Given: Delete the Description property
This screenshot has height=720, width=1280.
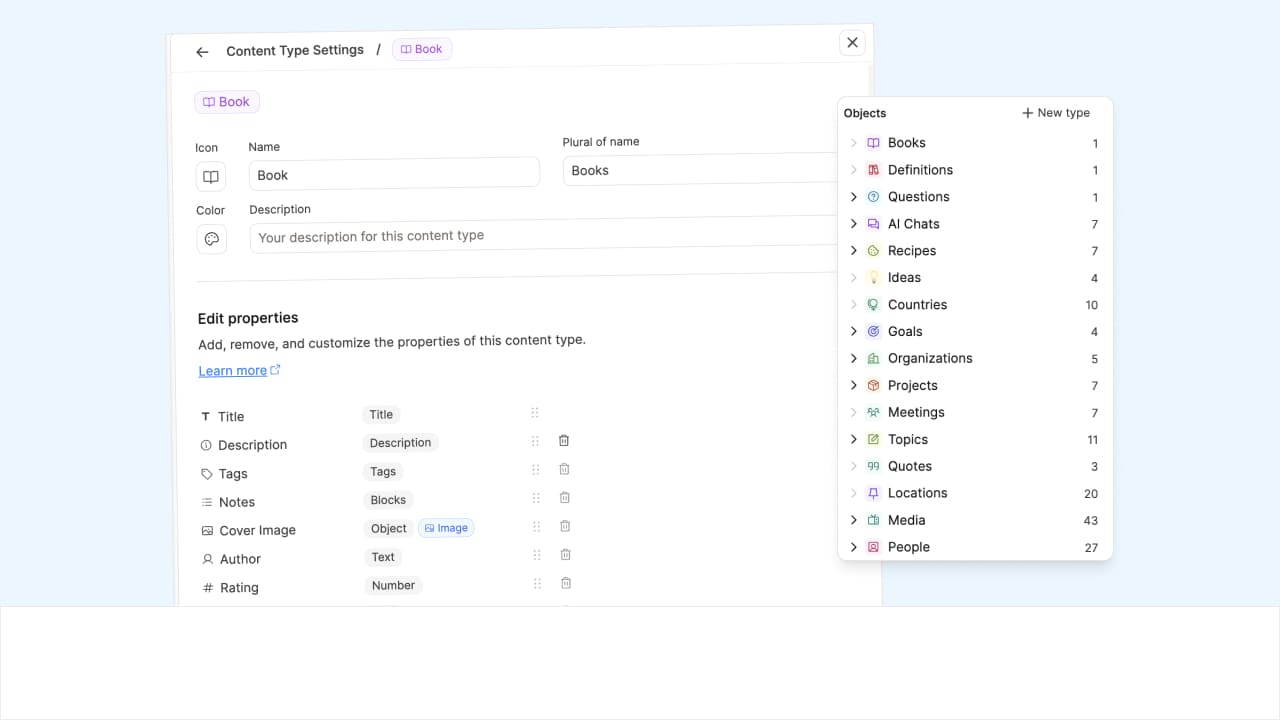Looking at the screenshot, I should pos(564,441).
